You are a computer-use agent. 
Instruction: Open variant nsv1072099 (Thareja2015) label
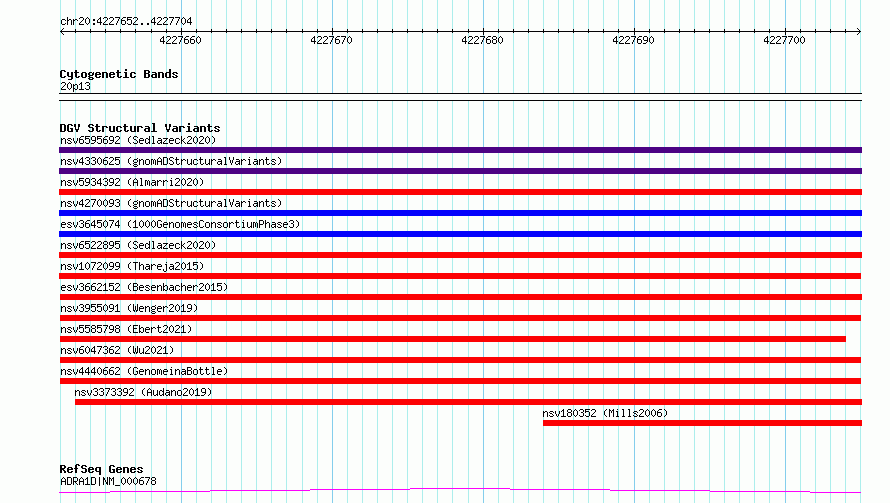pos(132,266)
